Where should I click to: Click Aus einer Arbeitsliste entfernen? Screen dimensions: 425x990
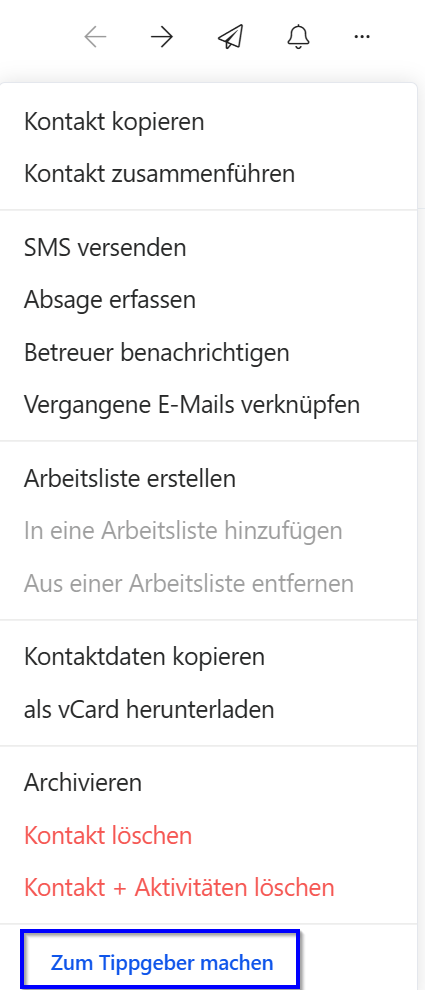(x=208, y=583)
